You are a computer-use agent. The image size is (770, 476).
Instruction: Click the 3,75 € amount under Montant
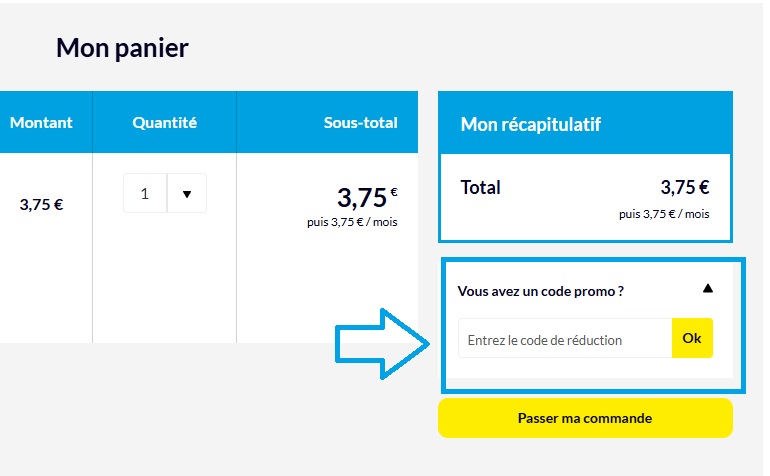click(42, 205)
